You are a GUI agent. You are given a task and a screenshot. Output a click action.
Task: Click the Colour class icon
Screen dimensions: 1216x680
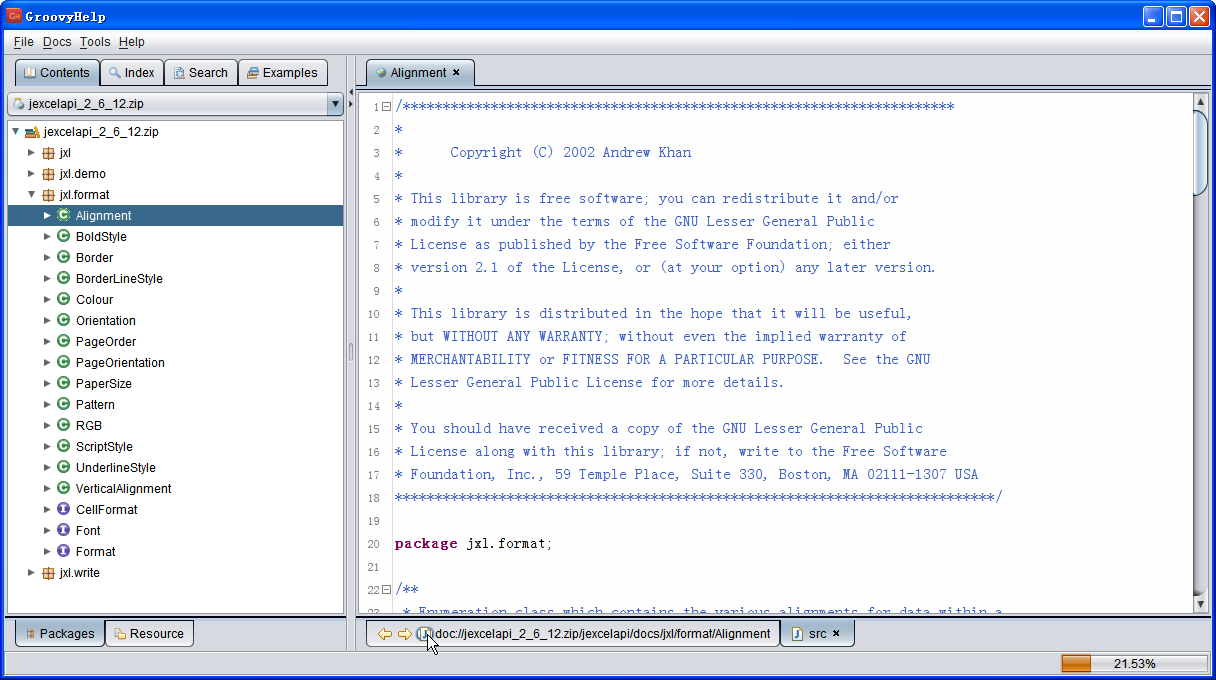[x=63, y=299]
